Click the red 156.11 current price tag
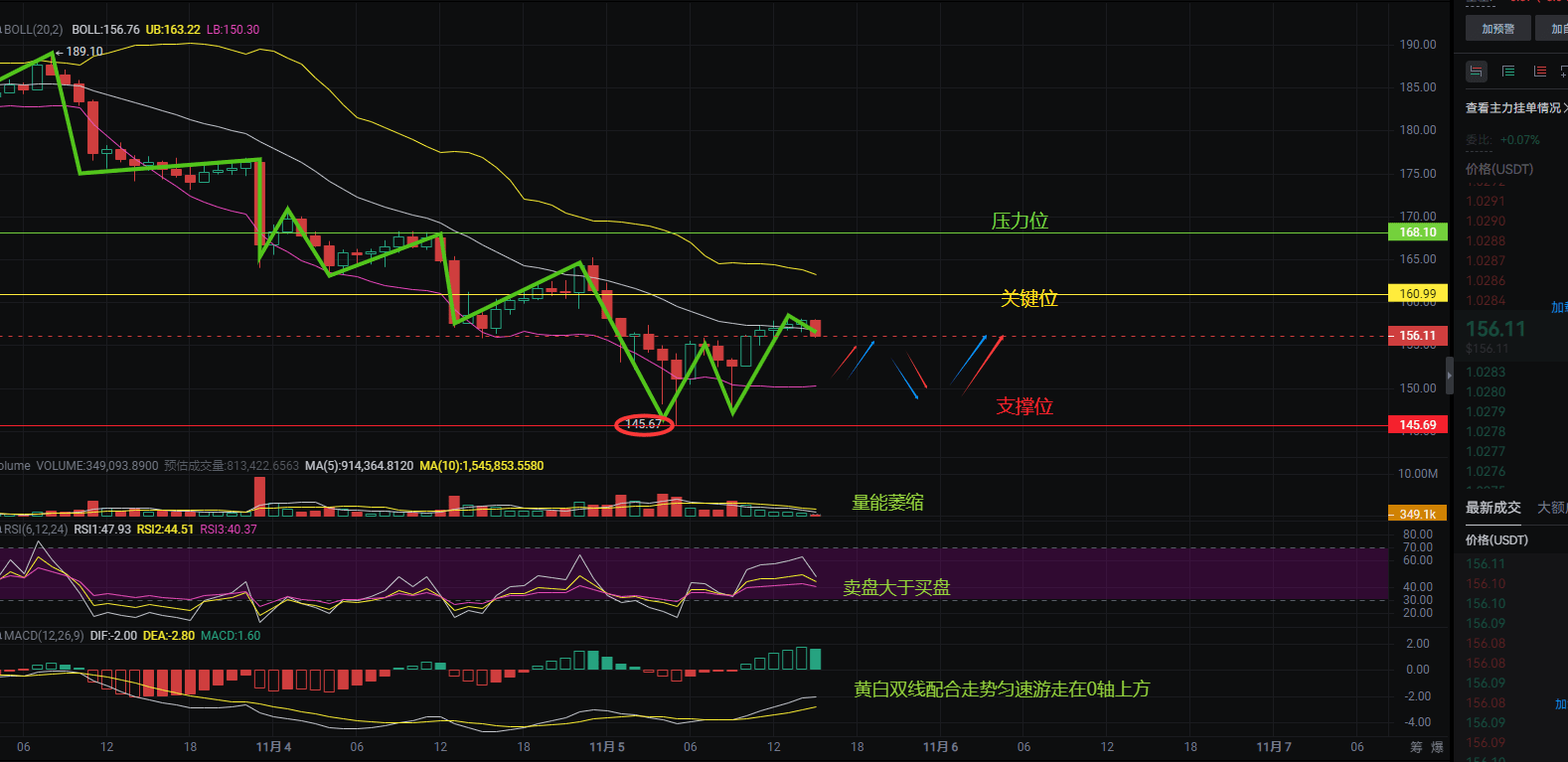1568x762 pixels. (x=1418, y=336)
